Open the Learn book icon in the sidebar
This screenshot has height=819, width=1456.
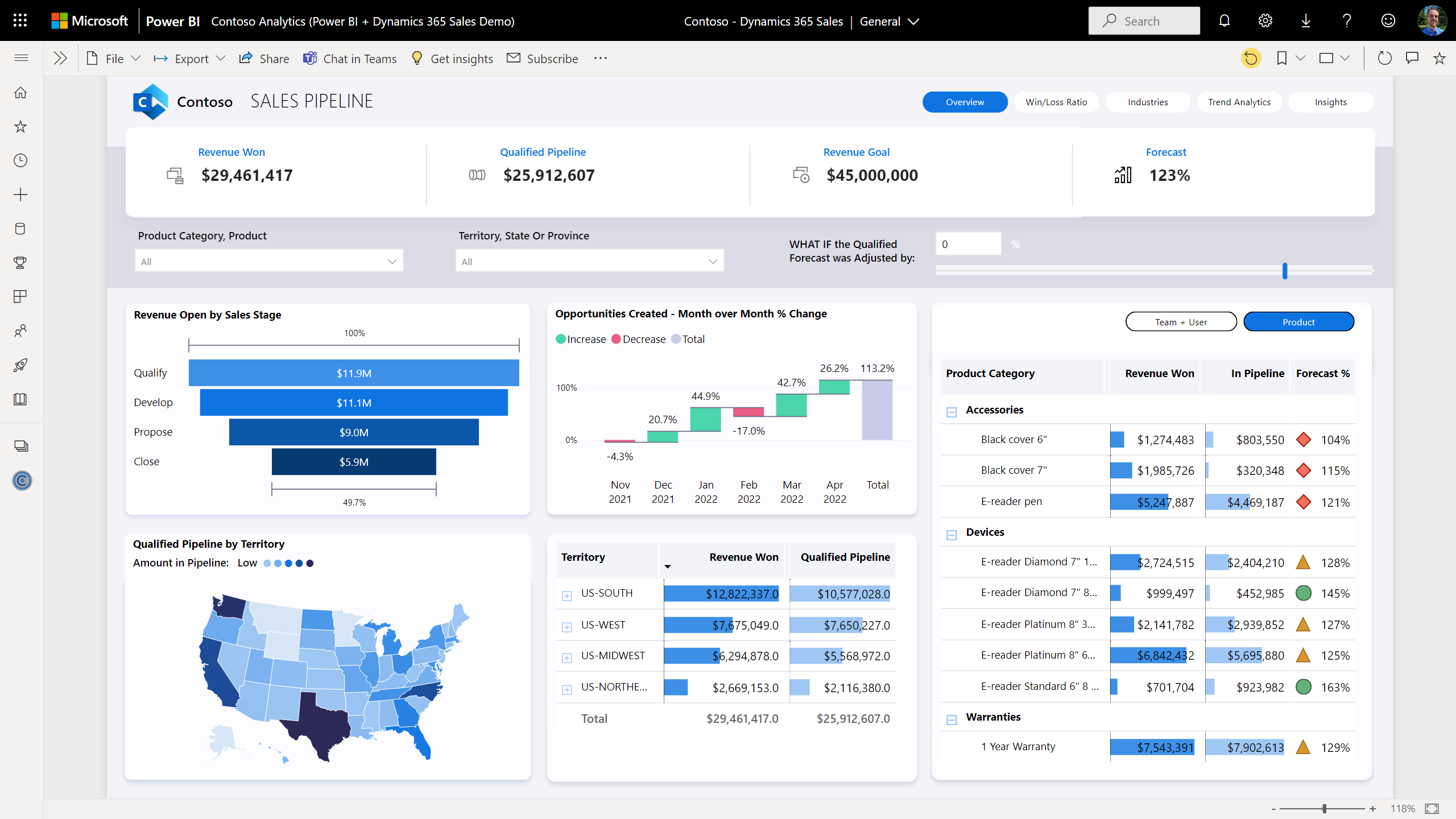[20, 399]
